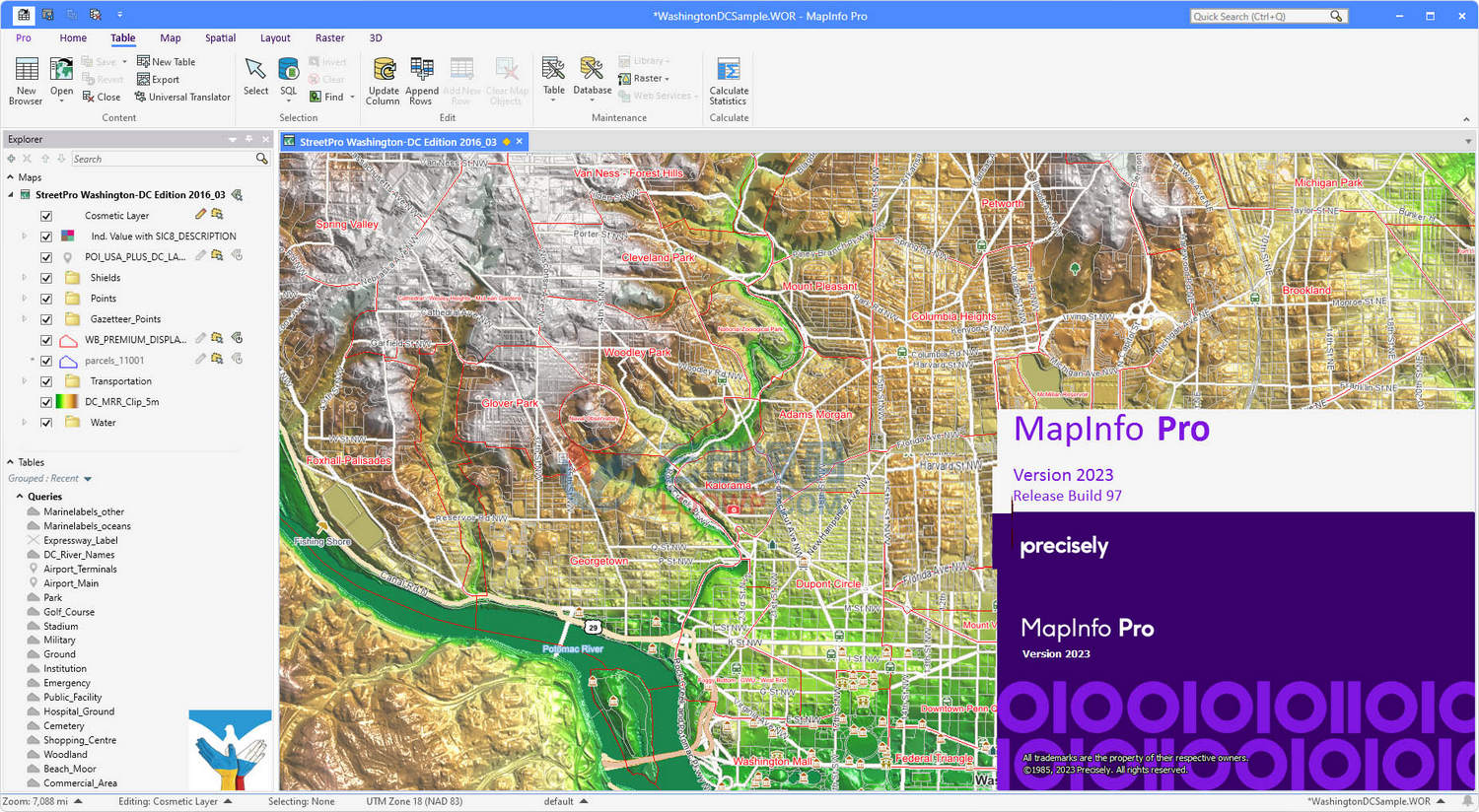Switch to the Home ribbon tab
Image resolution: width=1479 pixels, height=812 pixels.
coord(73,37)
